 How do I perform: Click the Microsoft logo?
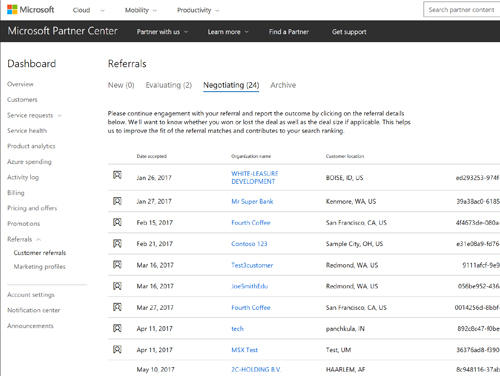point(30,10)
